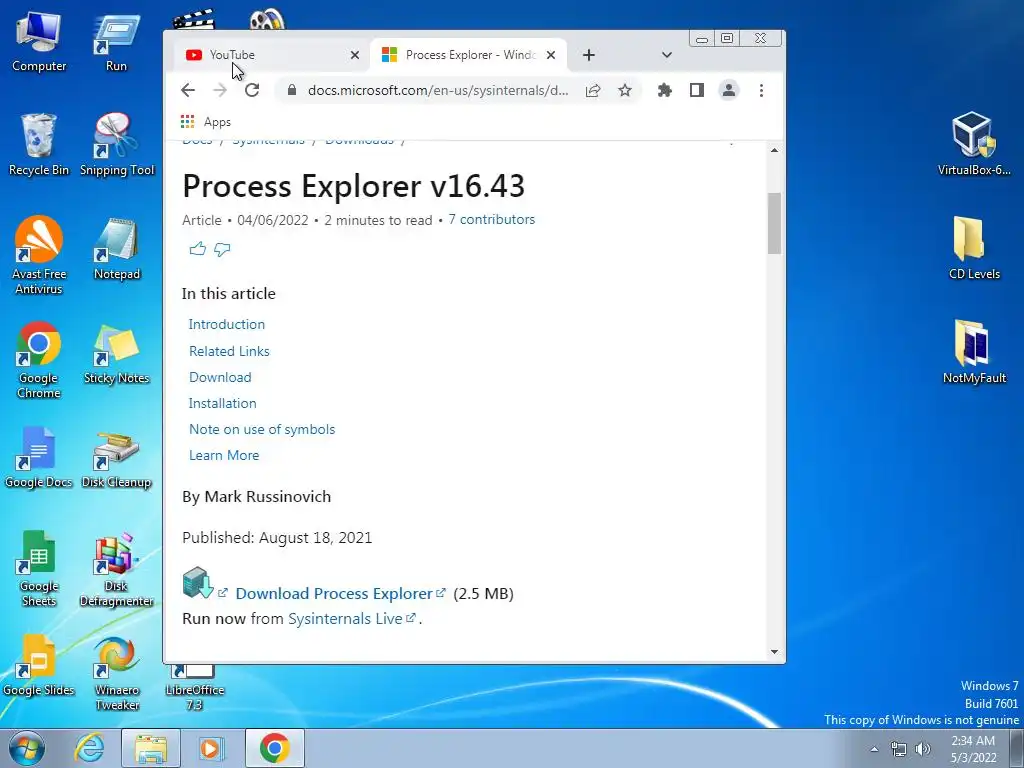Viewport: 1024px width, 768px height.
Task: Open the Windows Start menu
Action: (27, 748)
